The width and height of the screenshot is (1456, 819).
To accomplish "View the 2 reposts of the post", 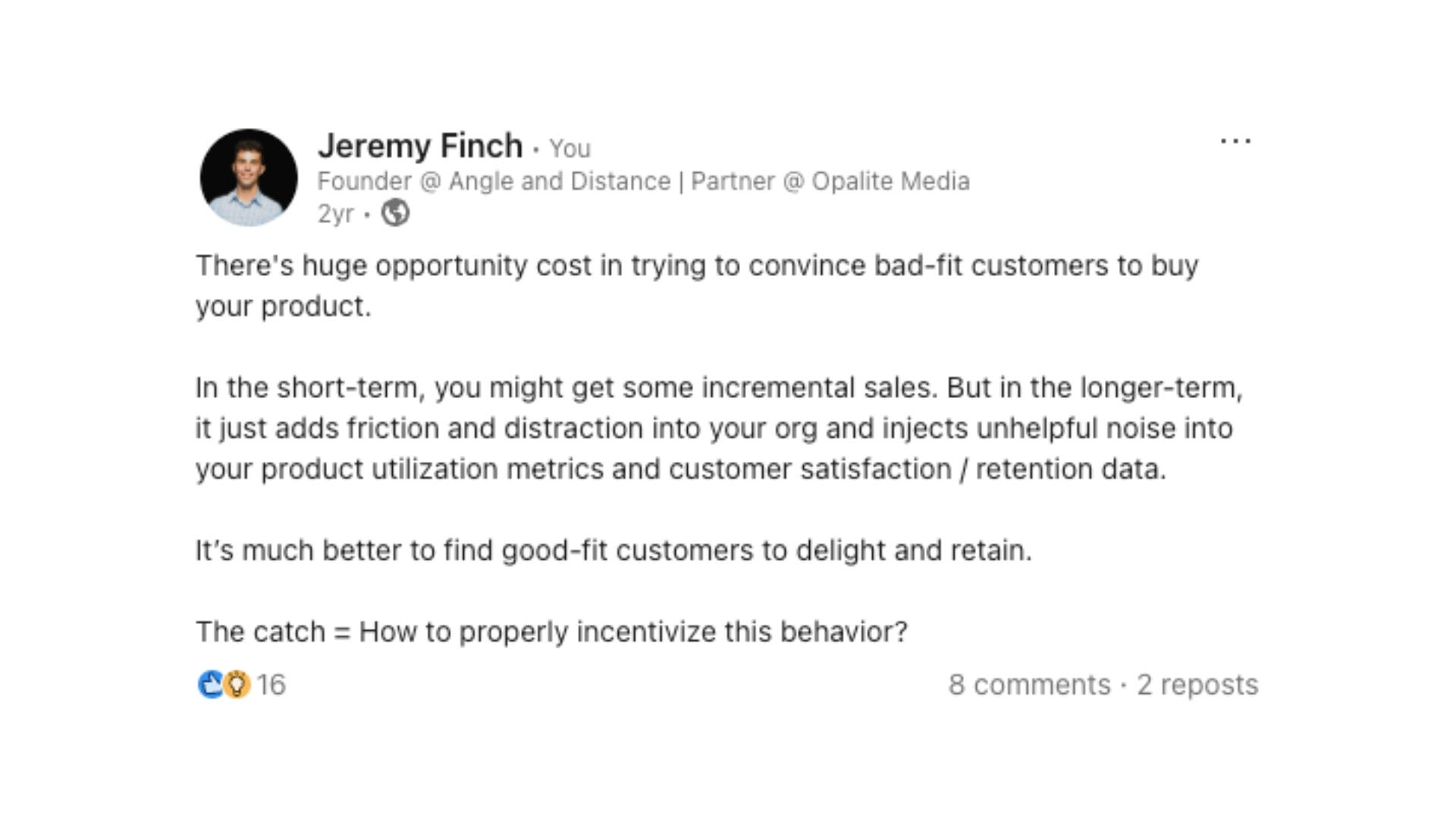I will [x=1197, y=685].
